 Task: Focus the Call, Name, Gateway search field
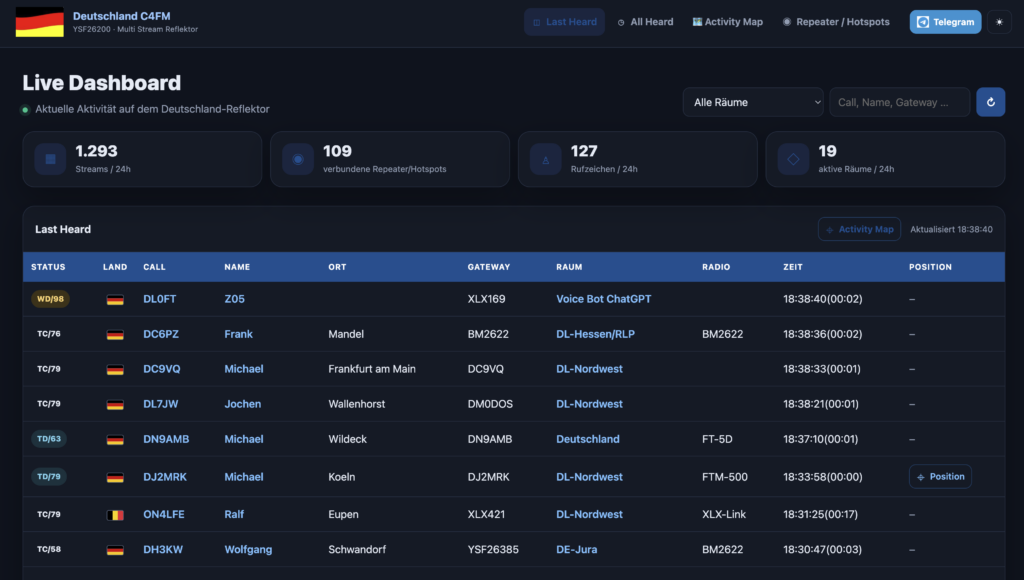(899, 102)
